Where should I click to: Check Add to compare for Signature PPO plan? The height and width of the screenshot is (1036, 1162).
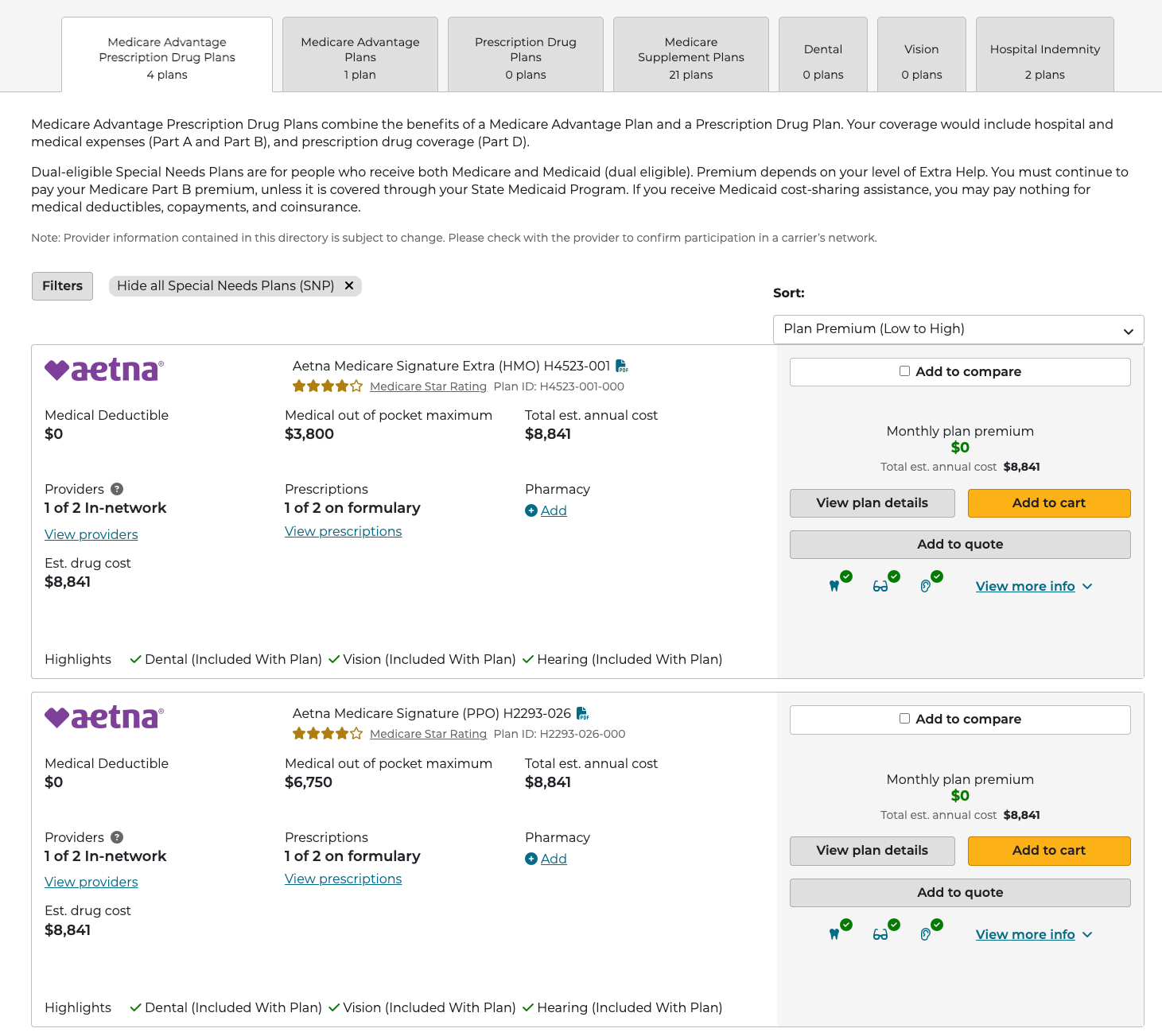(x=904, y=718)
